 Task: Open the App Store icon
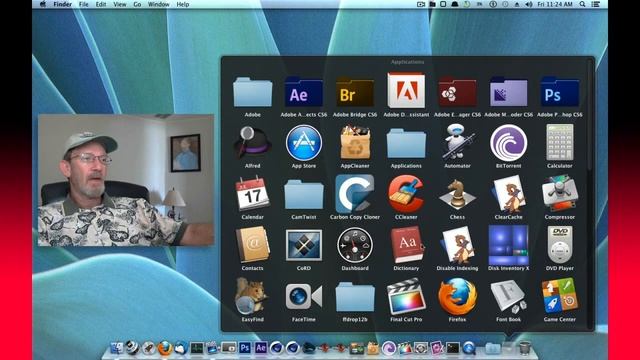pyautogui.click(x=304, y=143)
